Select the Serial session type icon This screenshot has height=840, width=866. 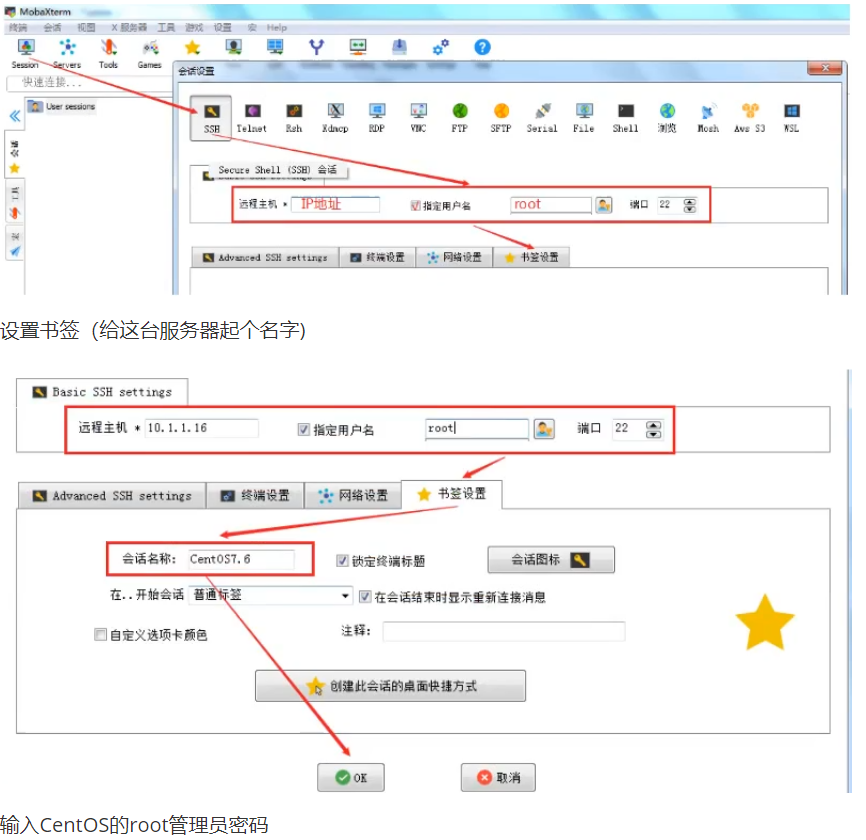click(542, 118)
